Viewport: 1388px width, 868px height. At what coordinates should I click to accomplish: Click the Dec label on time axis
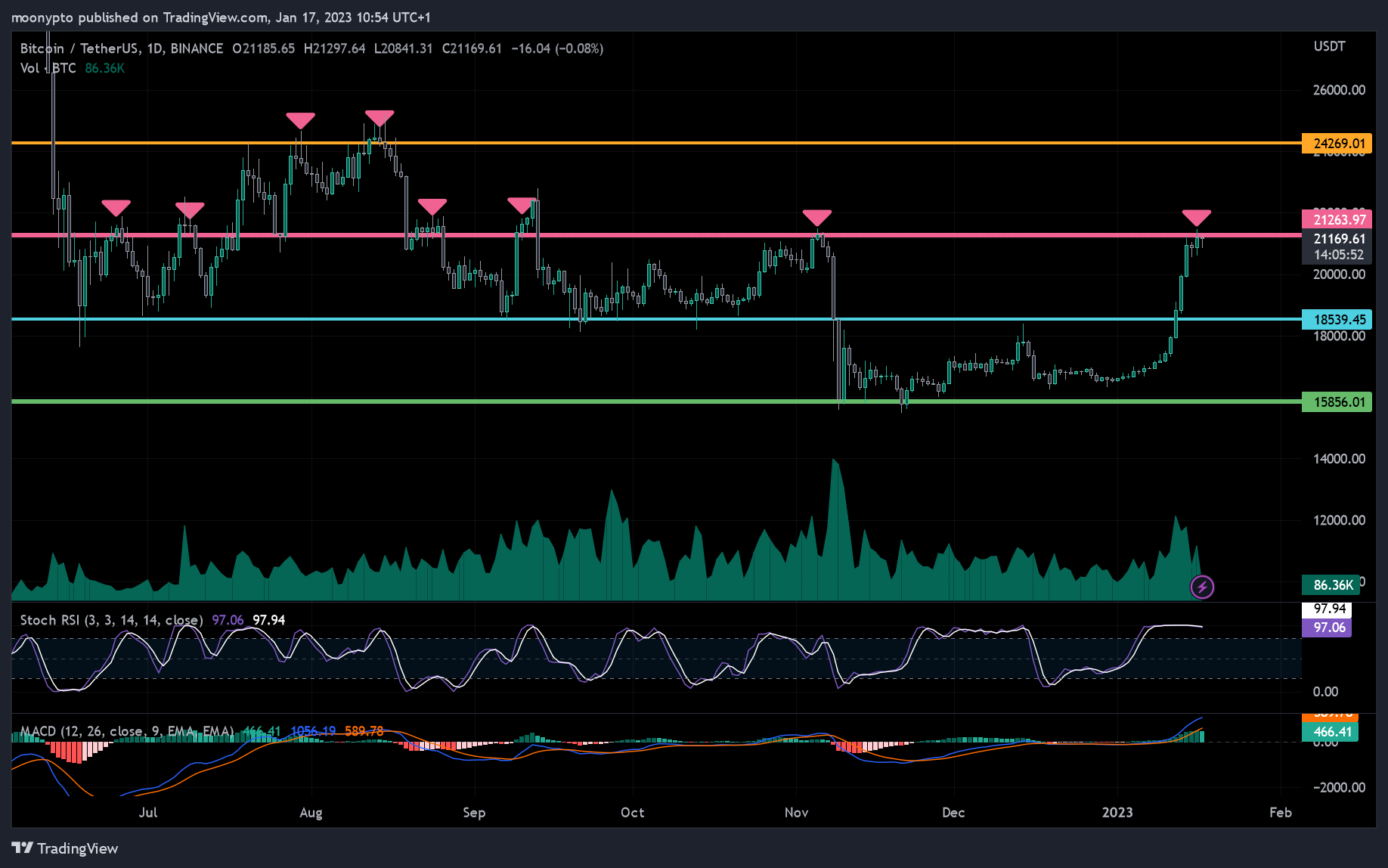[953, 813]
